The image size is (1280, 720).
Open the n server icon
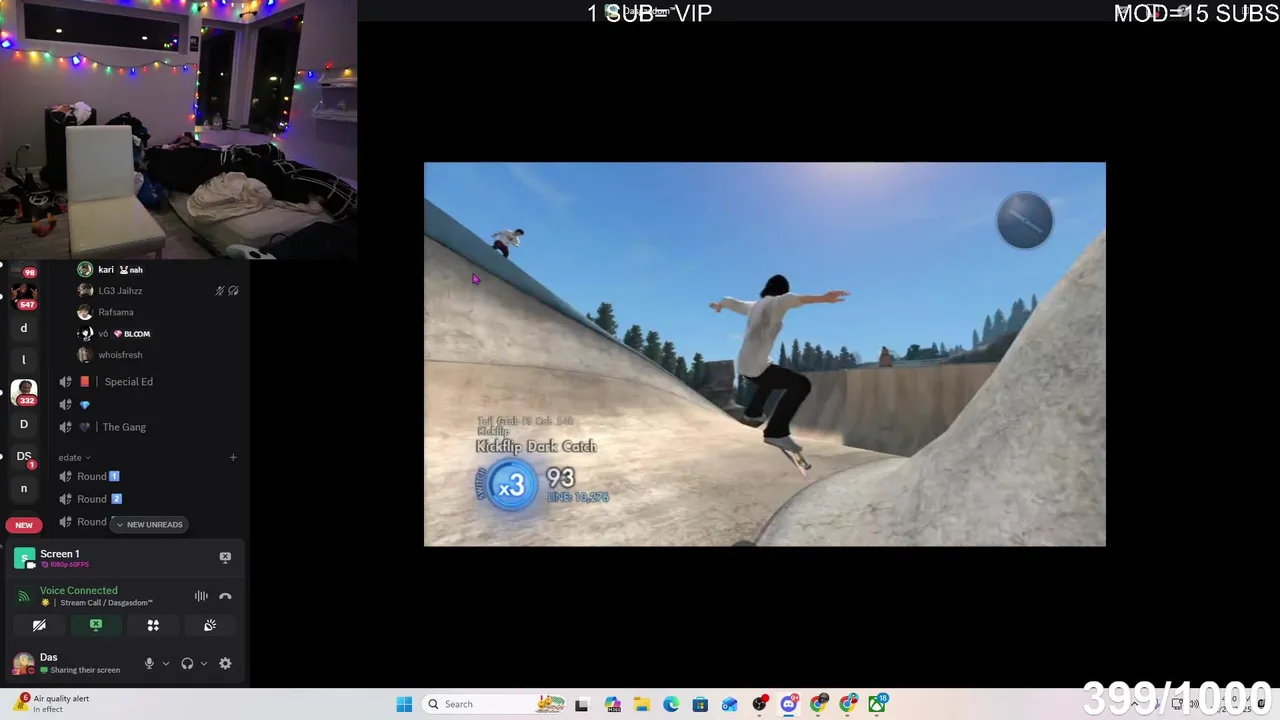(x=24, y=488)
